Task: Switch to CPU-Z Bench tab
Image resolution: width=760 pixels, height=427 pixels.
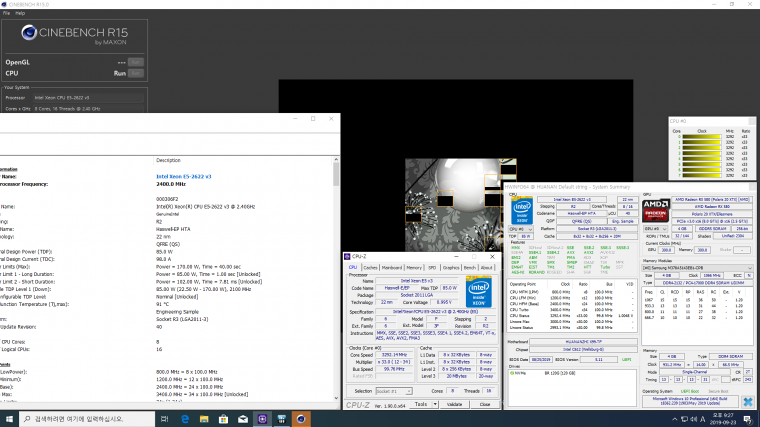Action: (470, 268)
